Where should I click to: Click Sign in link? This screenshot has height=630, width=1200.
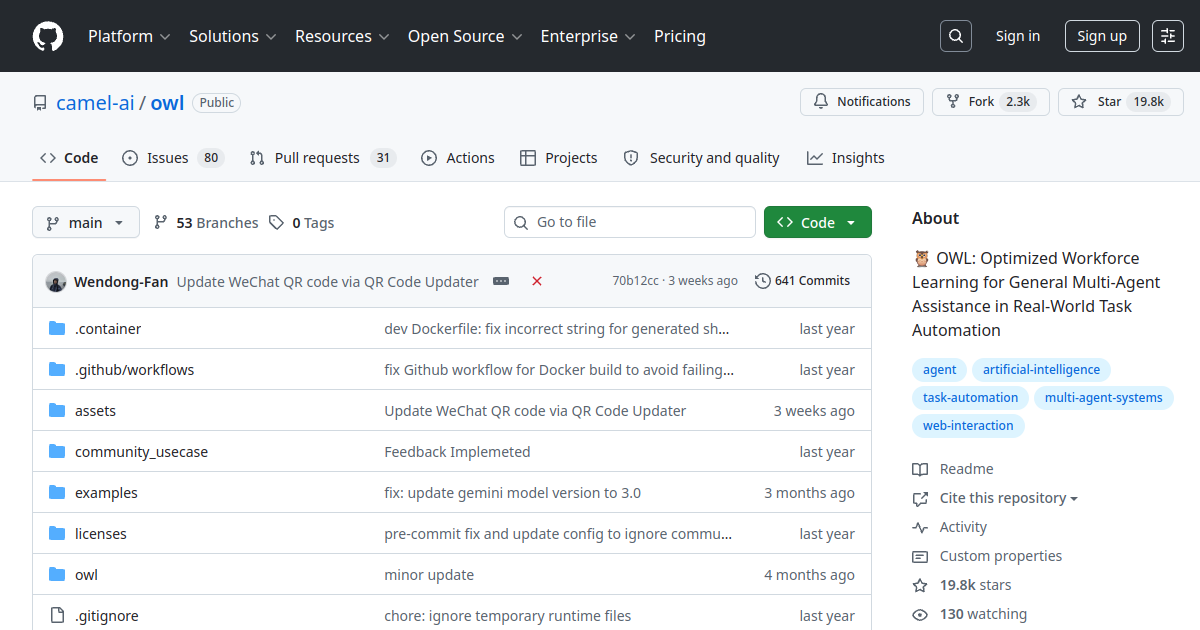click(1018, 36)
